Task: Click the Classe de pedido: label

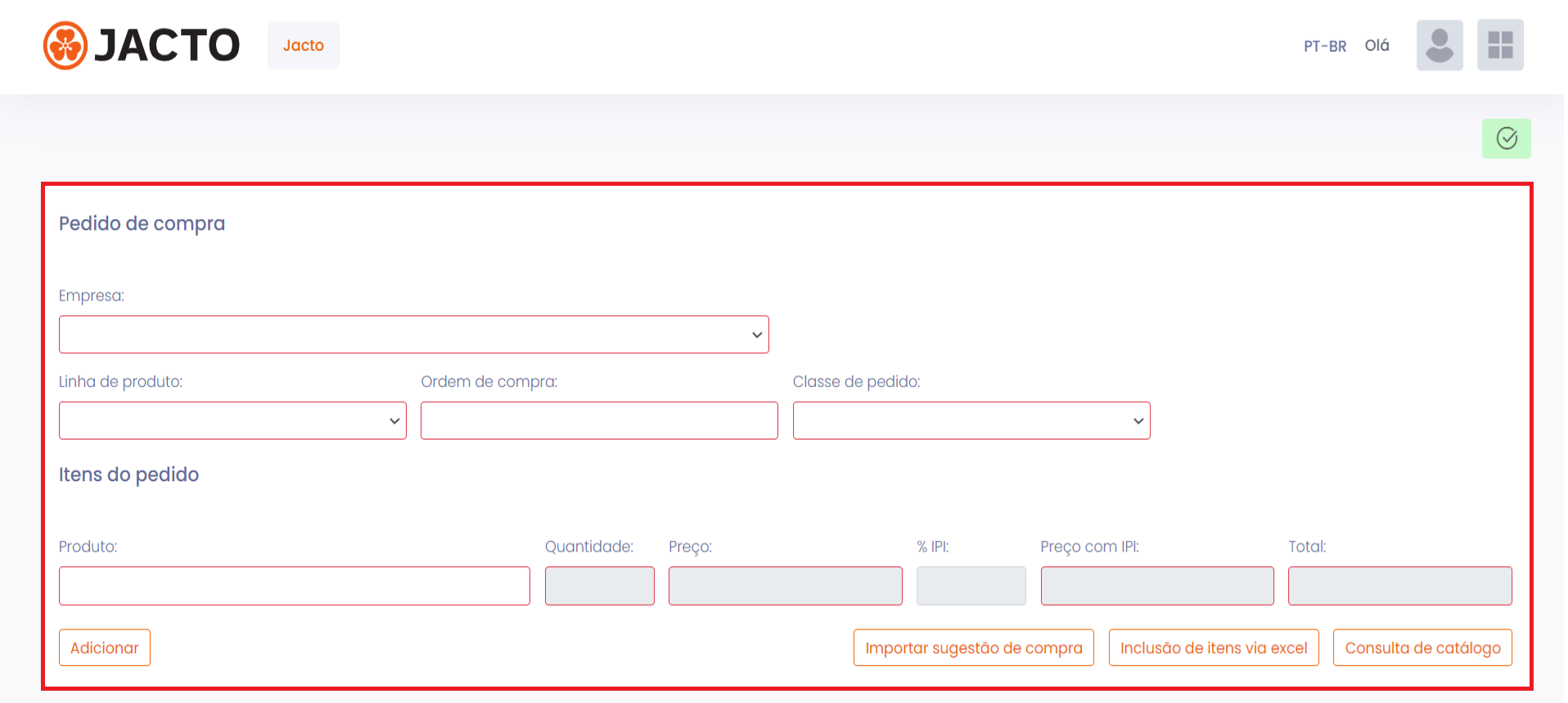Action: (856, 381)
